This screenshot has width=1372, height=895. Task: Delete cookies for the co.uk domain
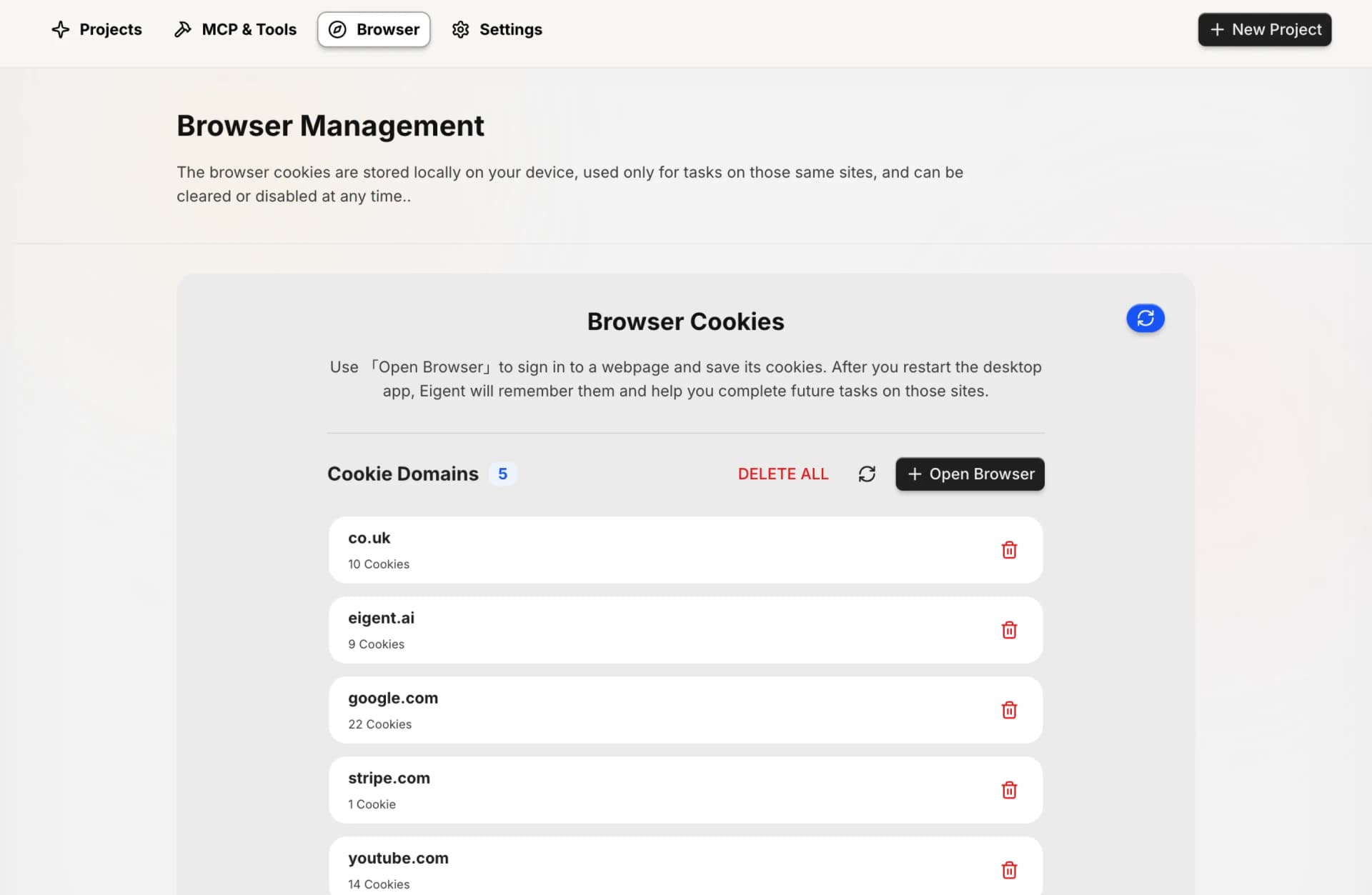(1009, 550)
